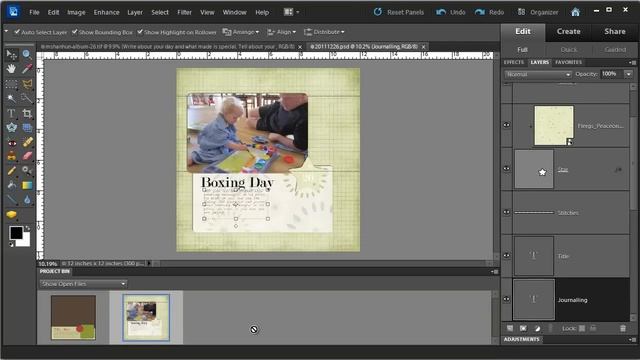Switch to the Effects panel tab
Screen dimensions: 640x360
tap(514, 62)
